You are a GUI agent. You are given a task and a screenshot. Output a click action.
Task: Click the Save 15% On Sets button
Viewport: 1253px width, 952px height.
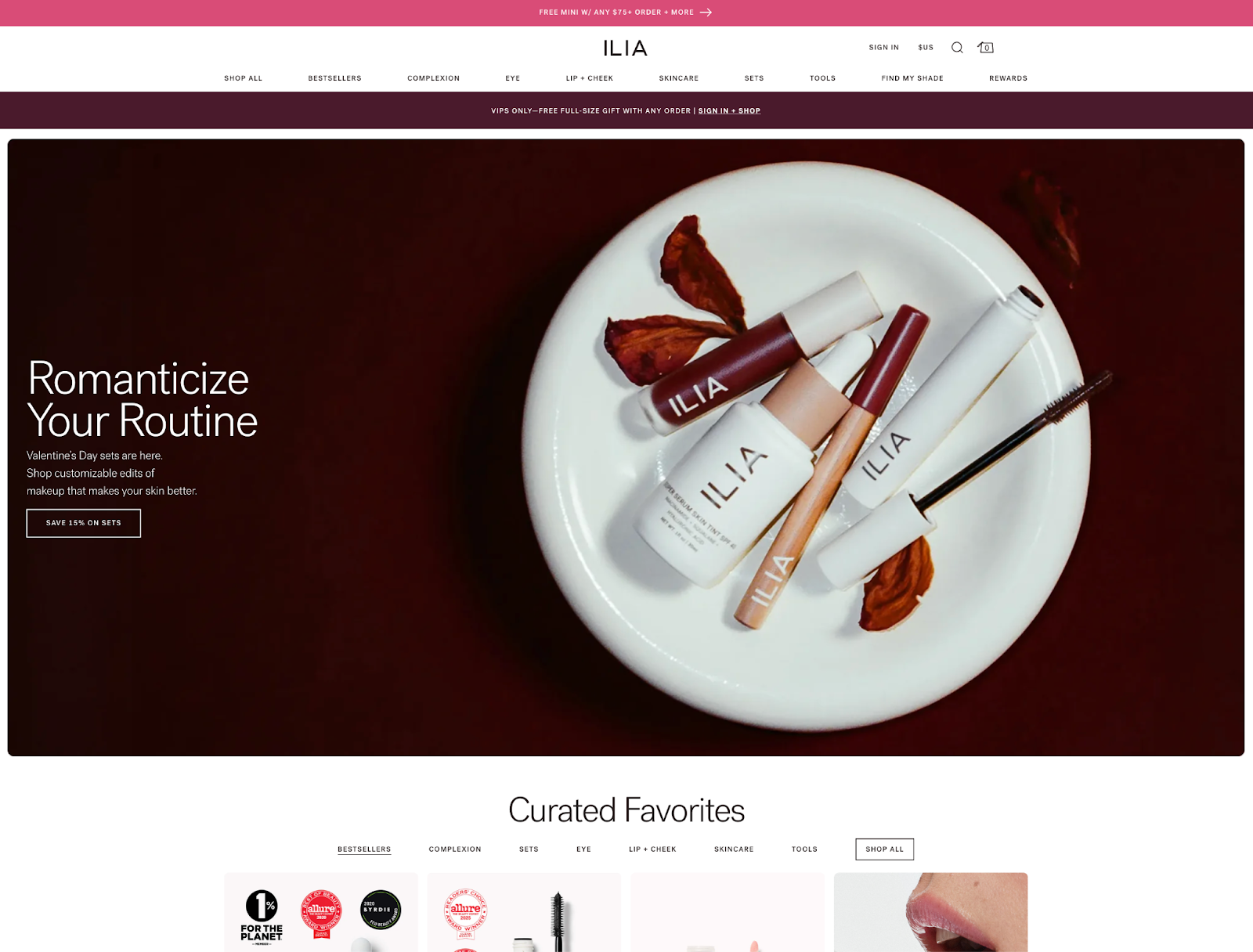(x=84, y=523)
